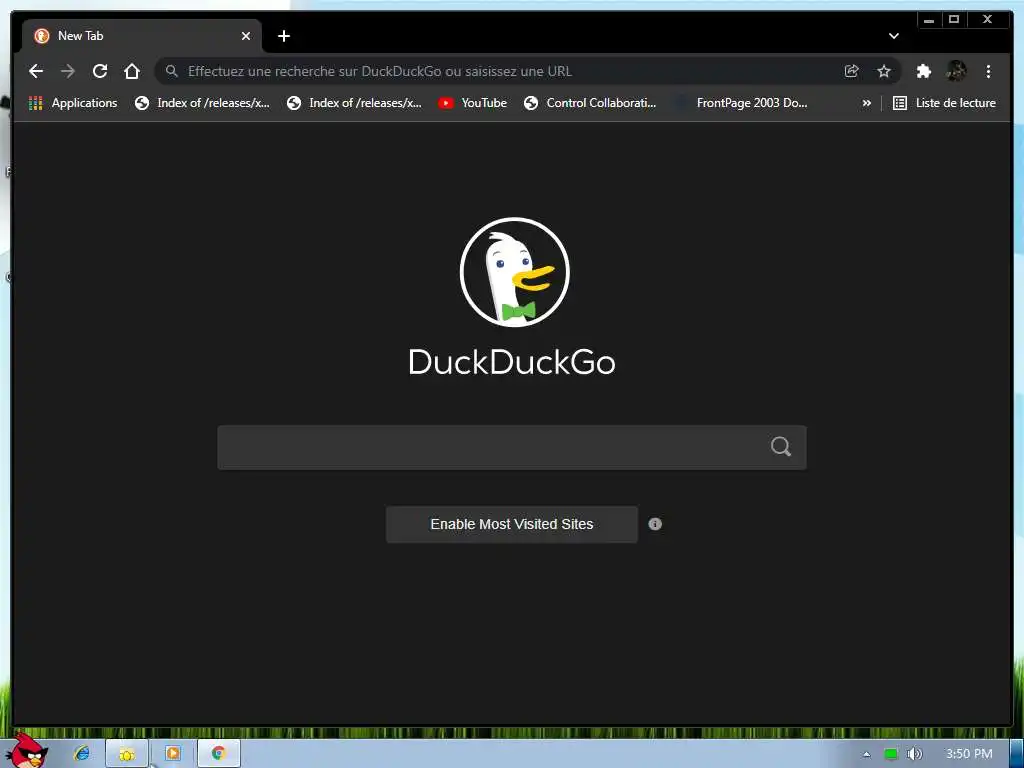Click Enable Most Visited Sites button

[512, 524]
